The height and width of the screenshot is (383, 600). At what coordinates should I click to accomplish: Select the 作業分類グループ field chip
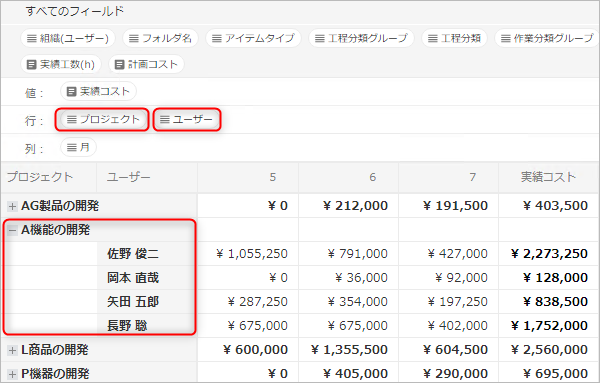point(547,38)
